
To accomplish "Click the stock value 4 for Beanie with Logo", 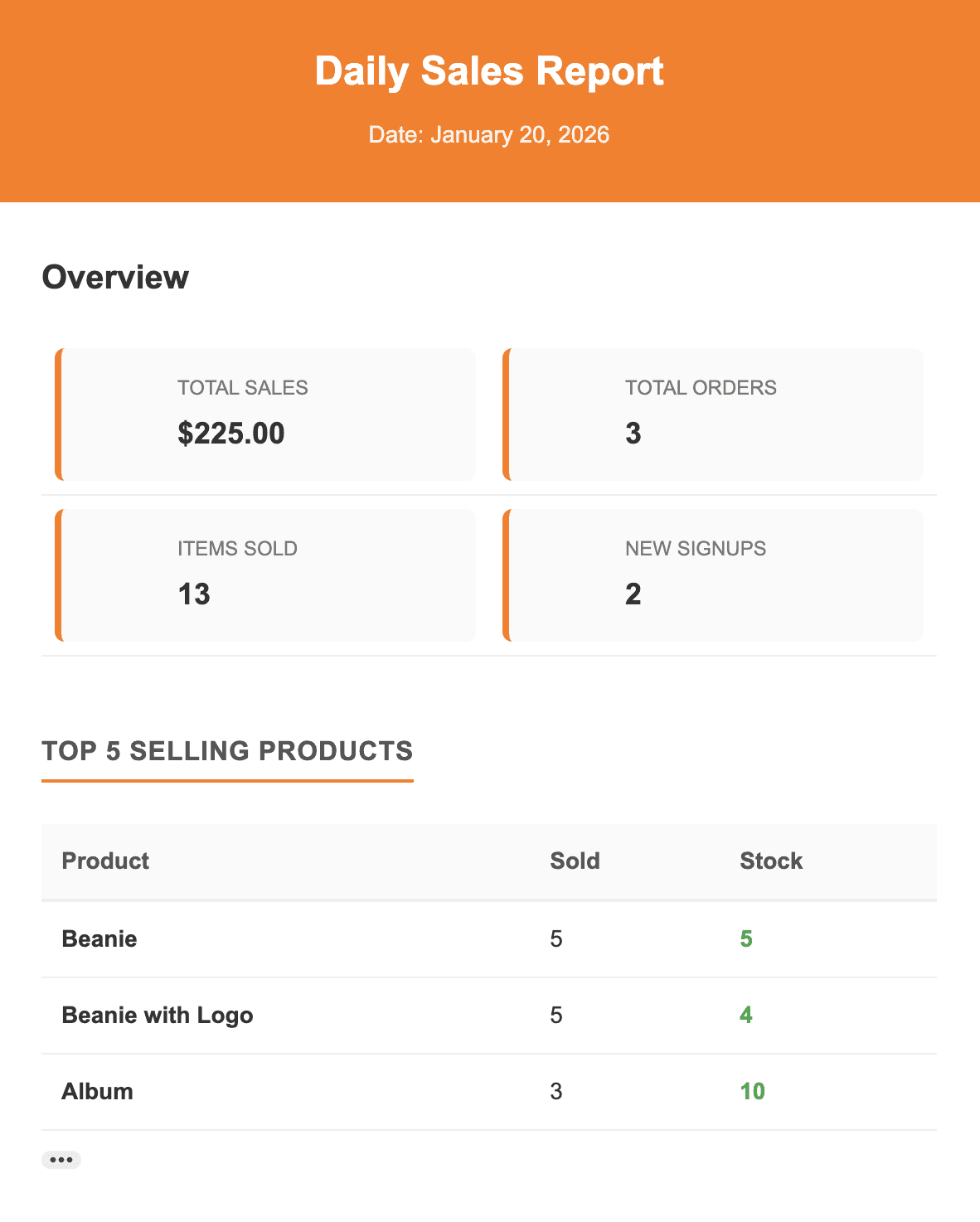I will tap(746, 1016).
